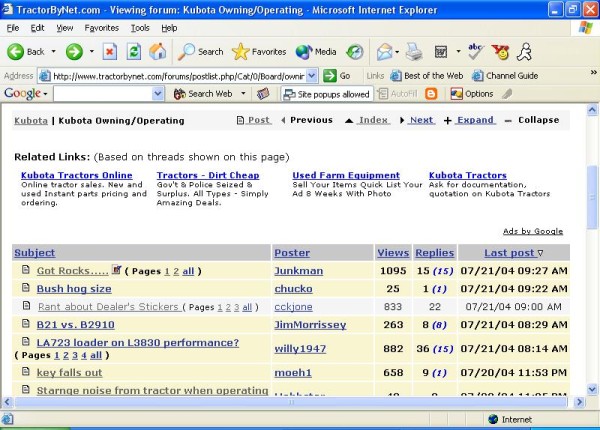Viewport: 600px width, 430px height.
Task: Open the Media toolbar button
Action: 316,52
